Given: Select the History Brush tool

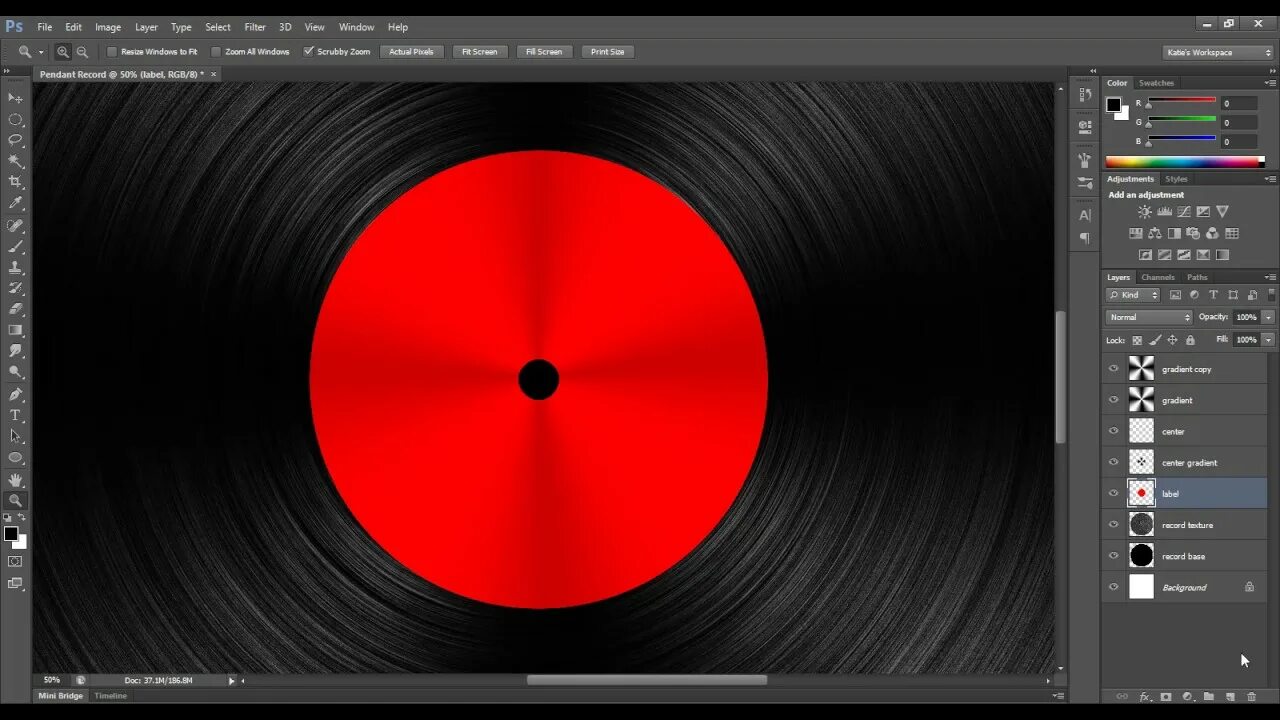Looking at the screenshot, I should click(x=15, y=288).
